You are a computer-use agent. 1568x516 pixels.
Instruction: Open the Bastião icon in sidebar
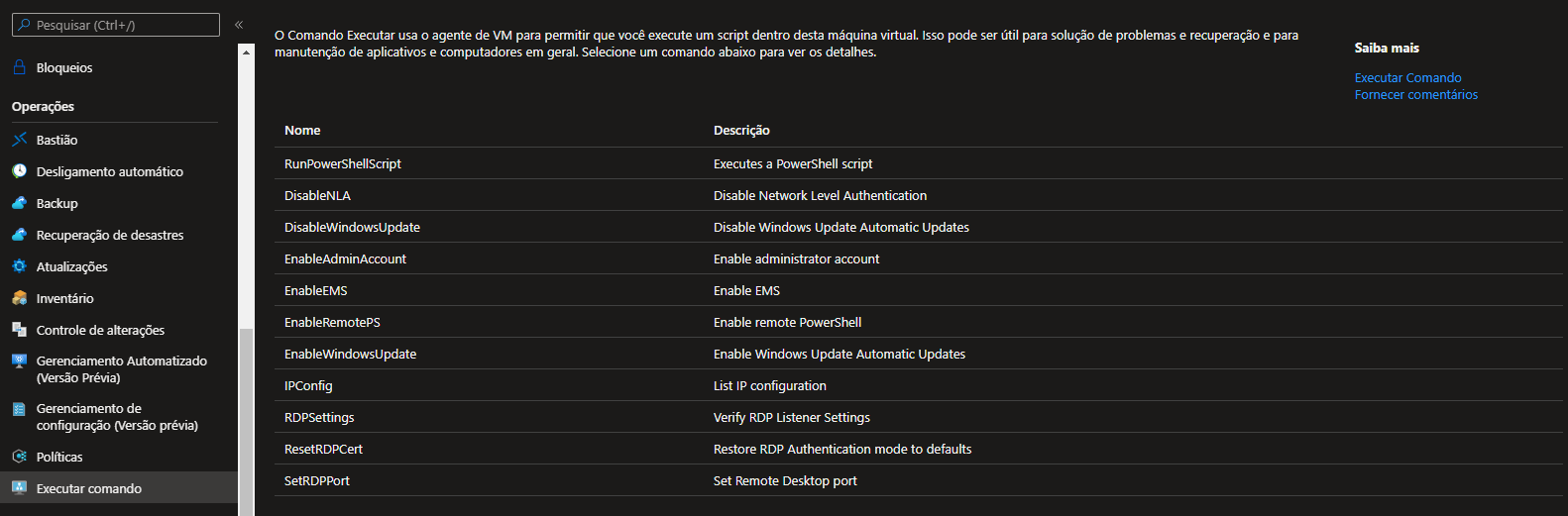(x=19, y=140)
